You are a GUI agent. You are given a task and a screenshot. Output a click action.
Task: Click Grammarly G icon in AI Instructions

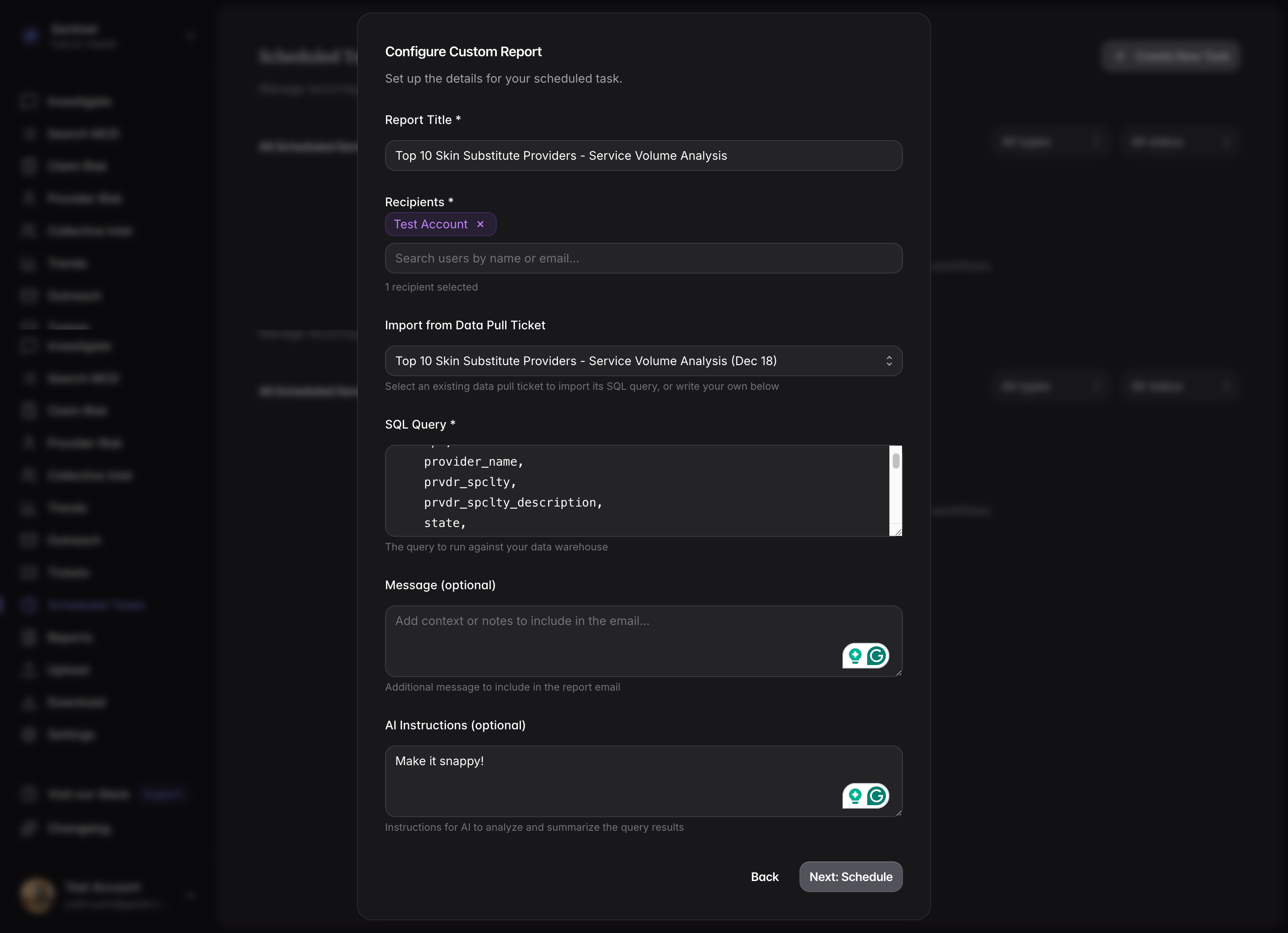[x=877, y=795]
